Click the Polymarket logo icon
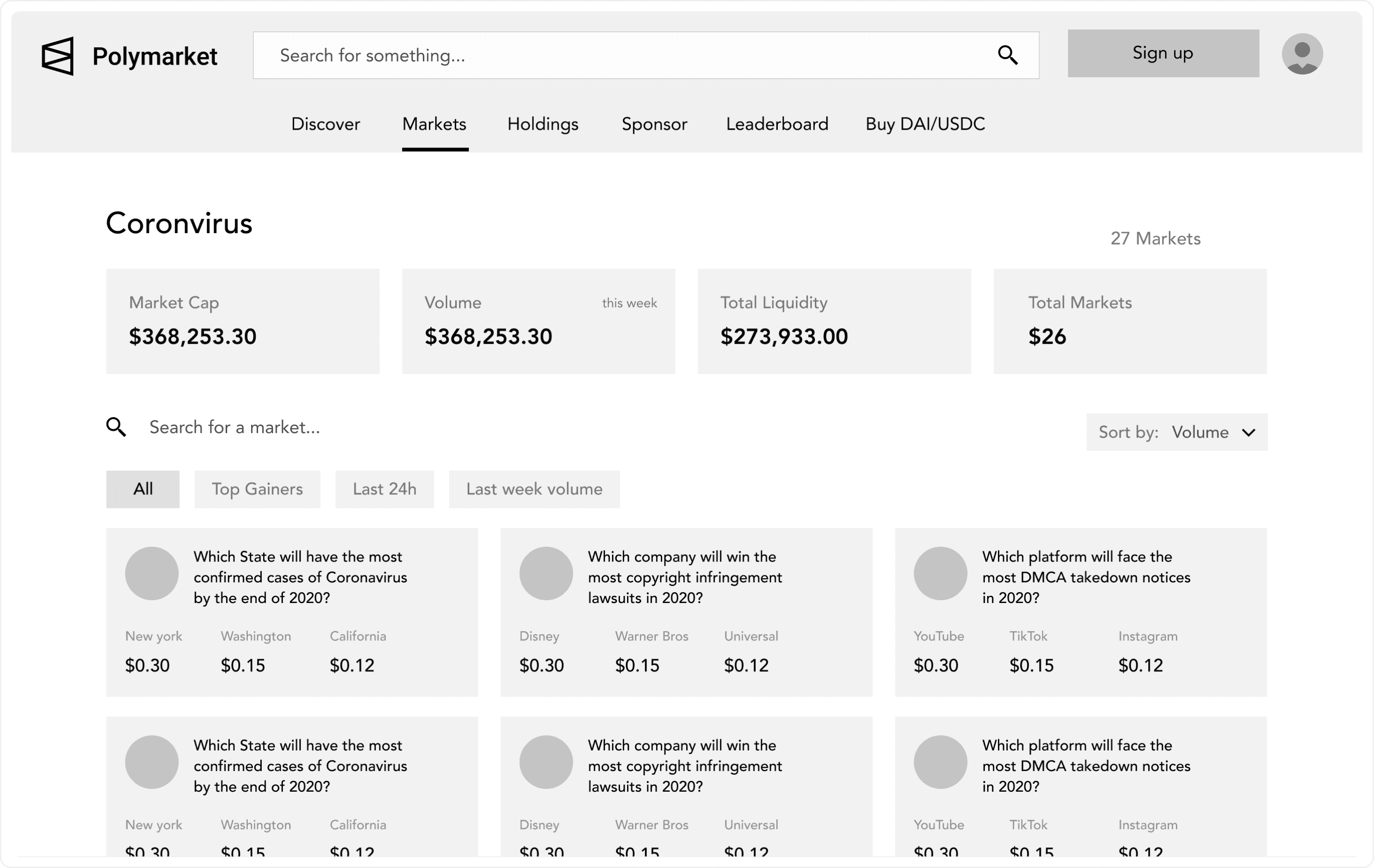The width and height of the screenshot is (1374, 868). (x=58, y=56)
